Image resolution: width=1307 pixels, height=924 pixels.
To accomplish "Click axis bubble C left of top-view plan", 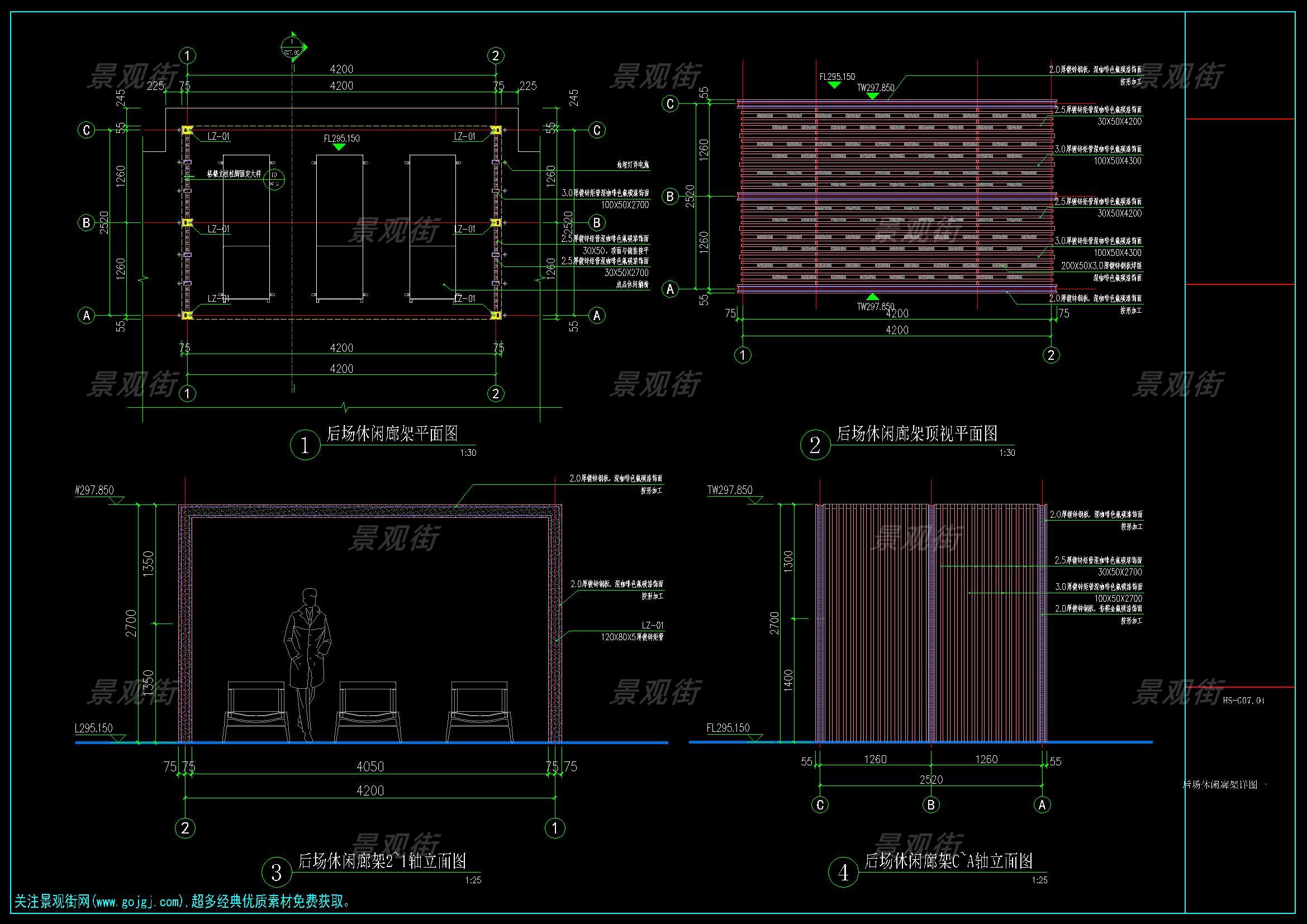I will tap(670, 103).
